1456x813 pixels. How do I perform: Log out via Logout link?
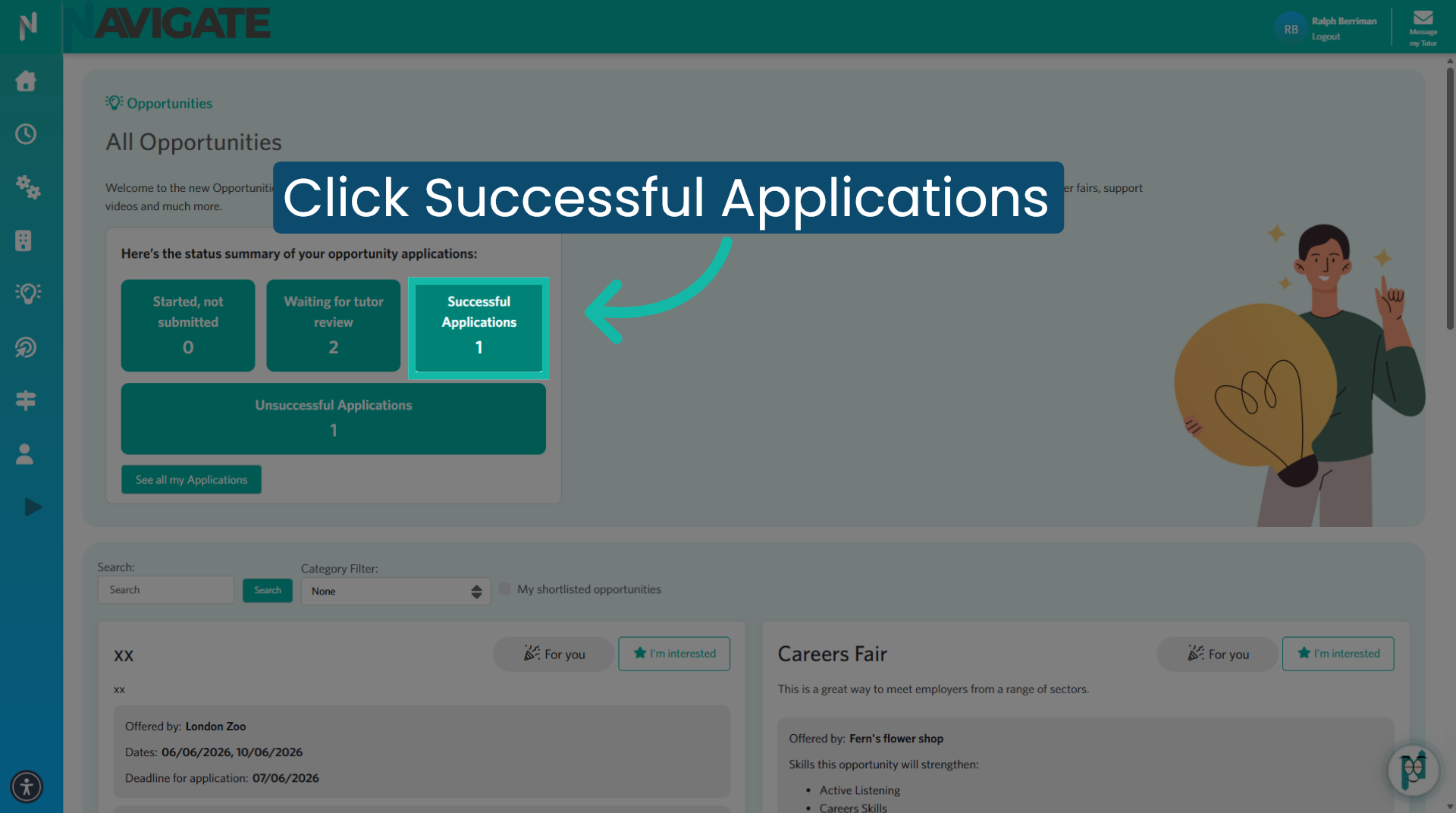pyautogui.click(x=1326, y=36)
